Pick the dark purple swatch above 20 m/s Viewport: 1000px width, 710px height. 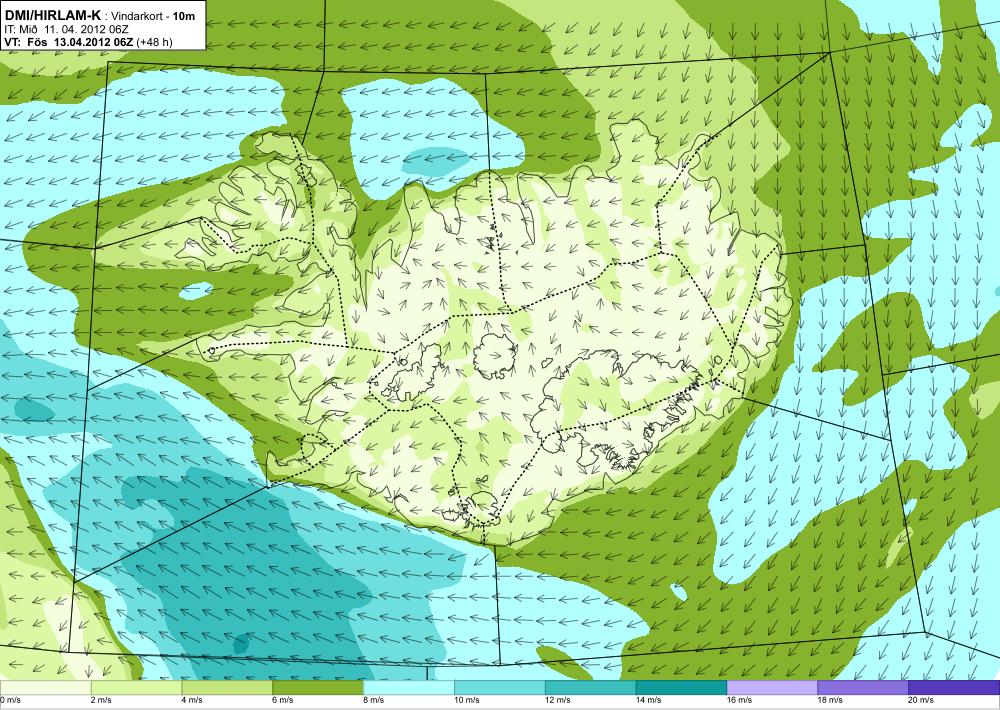click(x=954, y=688)
